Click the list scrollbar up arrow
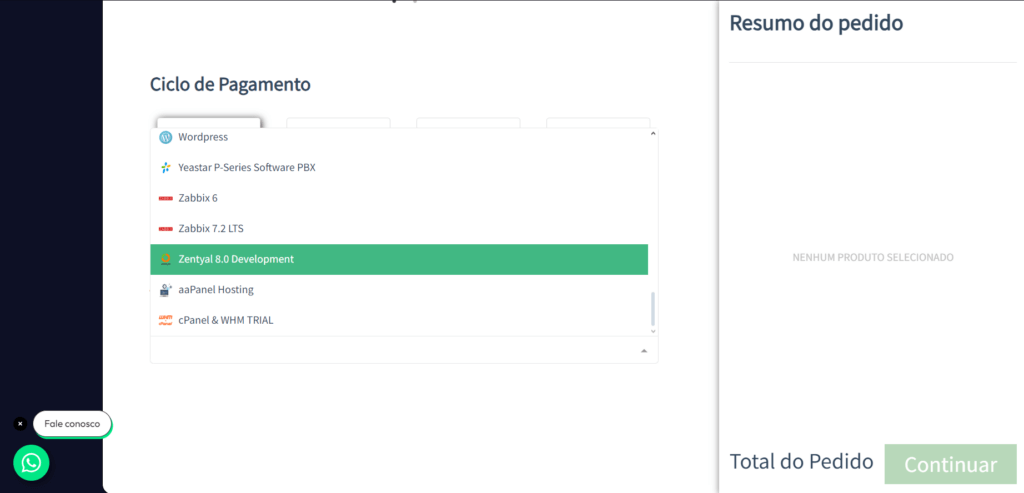1024x493 pixels. pos(652,134)
